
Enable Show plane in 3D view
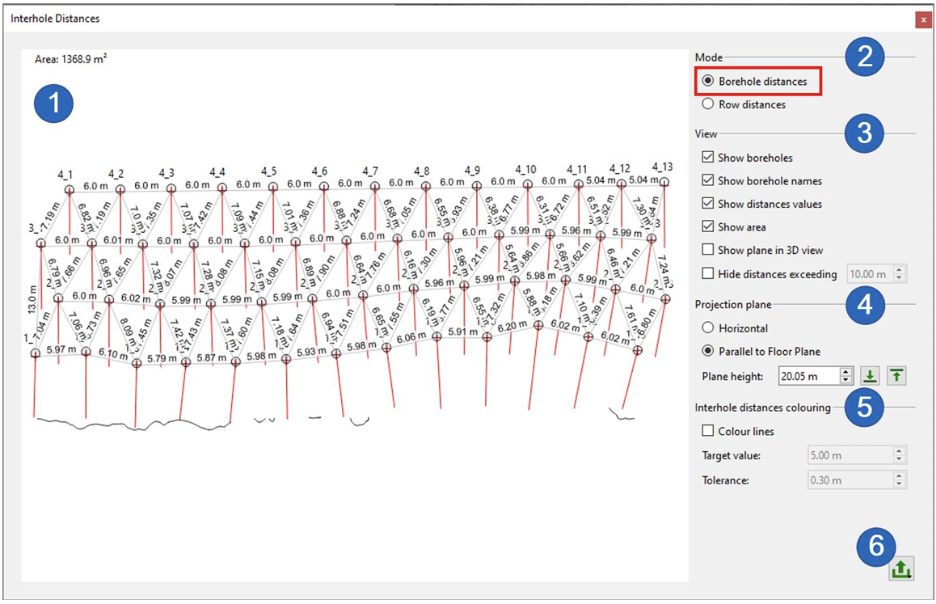click(708, 250)
